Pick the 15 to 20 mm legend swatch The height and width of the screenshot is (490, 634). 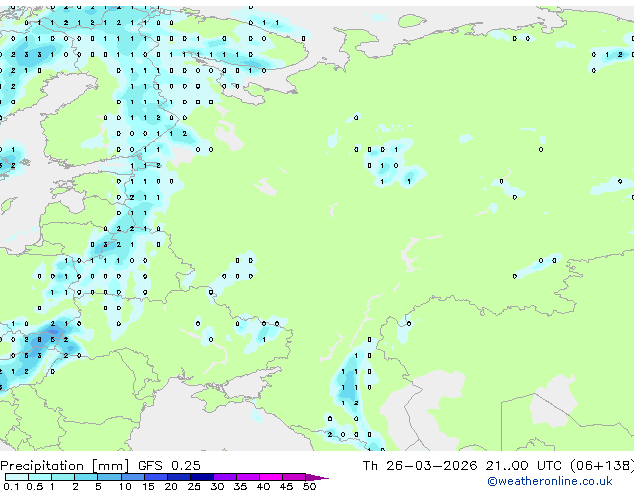[156, 477]
